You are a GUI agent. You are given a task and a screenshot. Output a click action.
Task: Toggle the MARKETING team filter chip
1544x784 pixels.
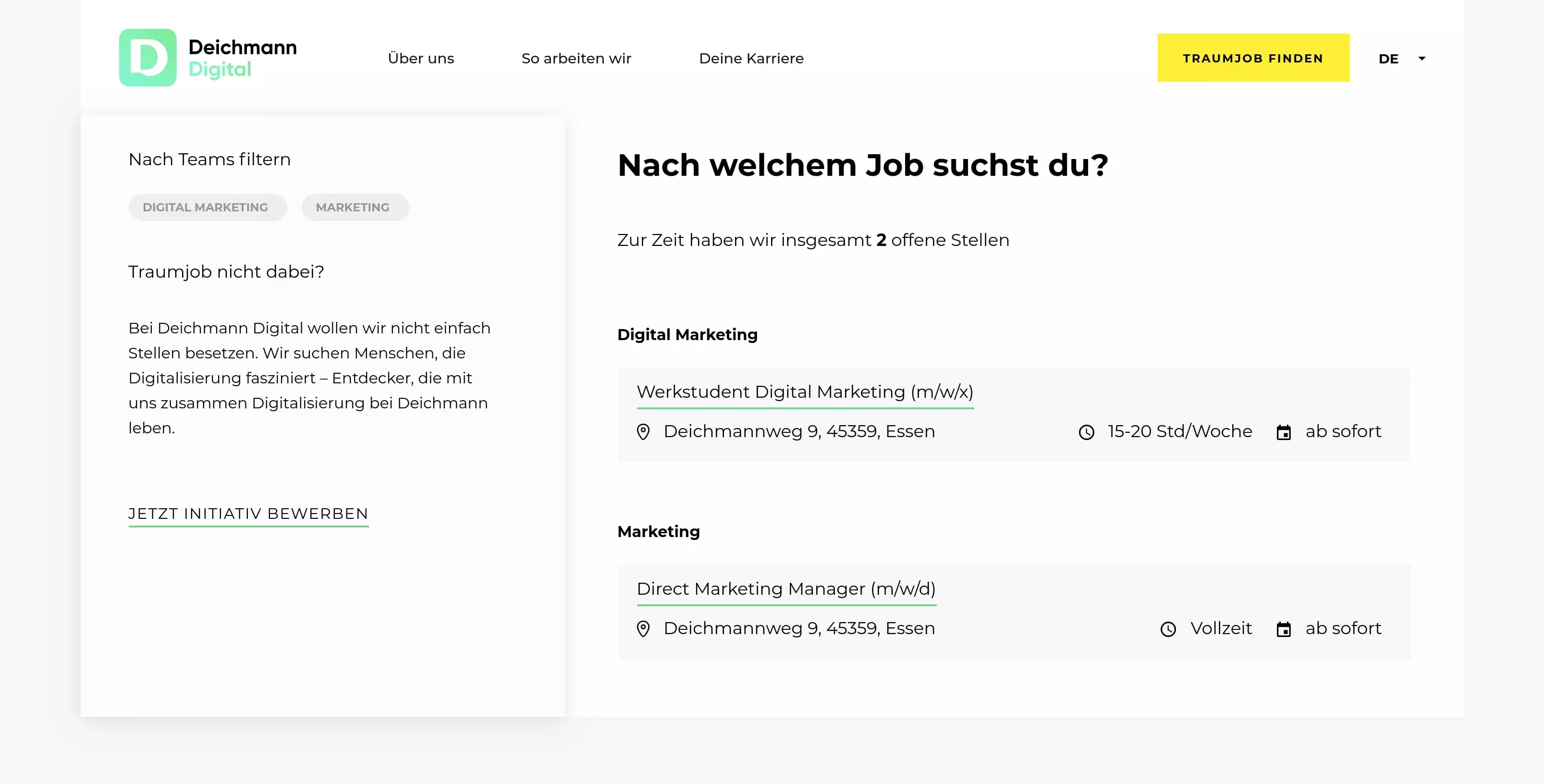[354, 208]
